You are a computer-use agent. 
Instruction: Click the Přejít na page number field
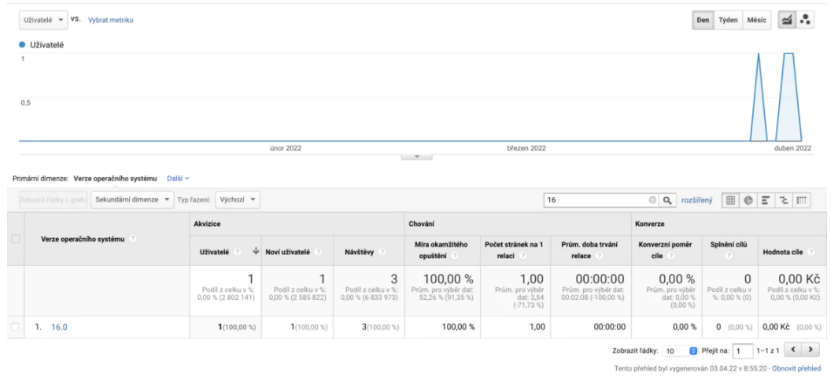[742, 351]
